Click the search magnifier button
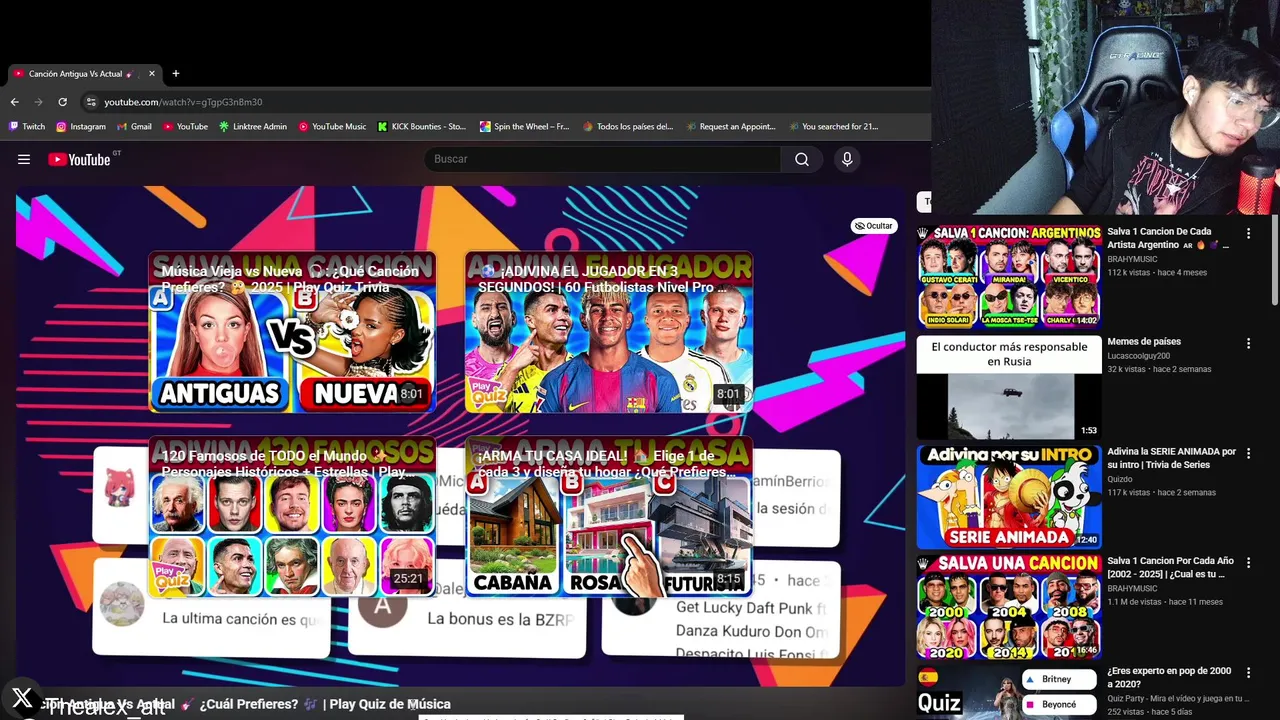 [802, 159]
